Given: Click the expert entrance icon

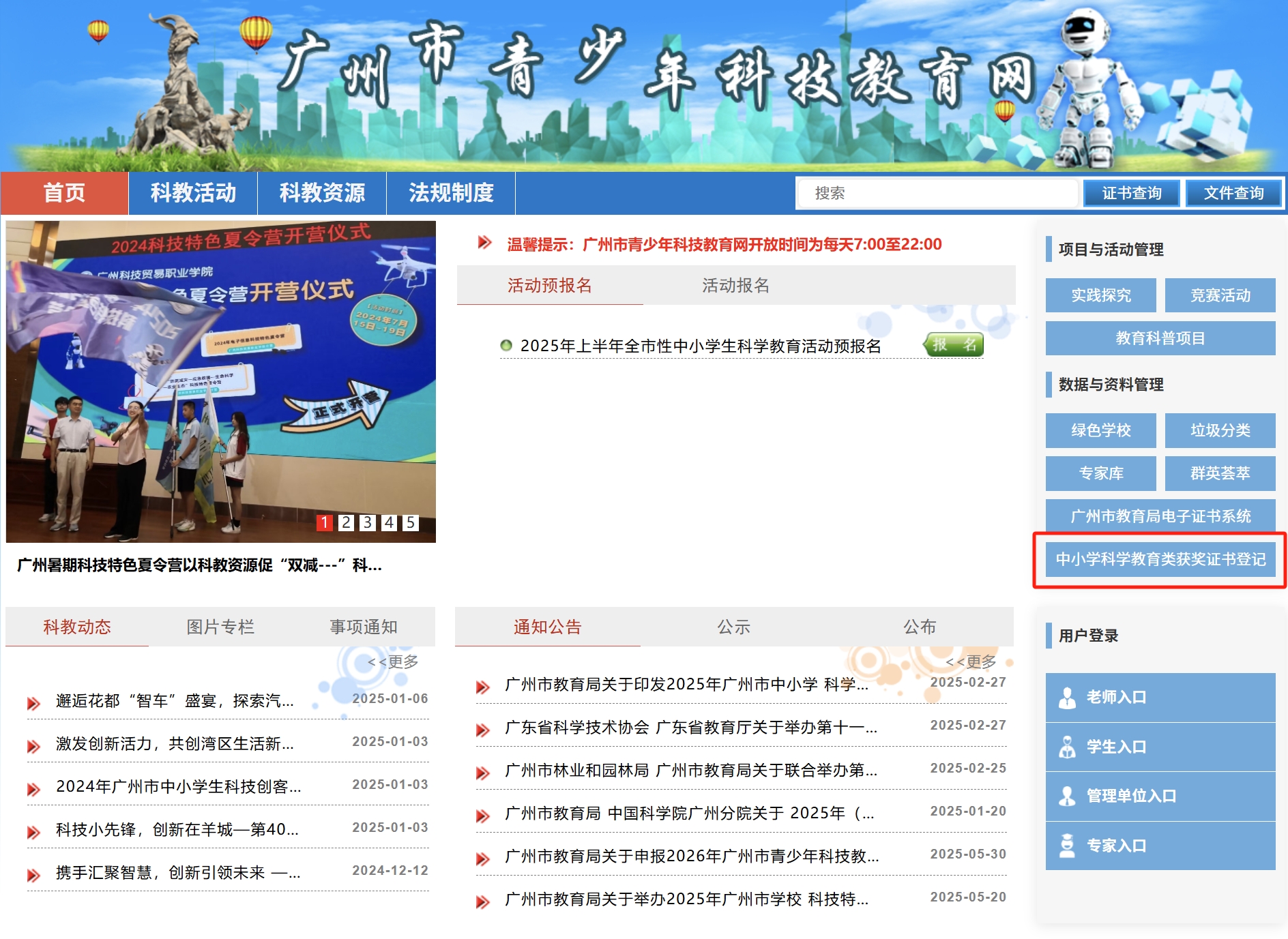Looking at the screenshot, I should [1066, 846].
